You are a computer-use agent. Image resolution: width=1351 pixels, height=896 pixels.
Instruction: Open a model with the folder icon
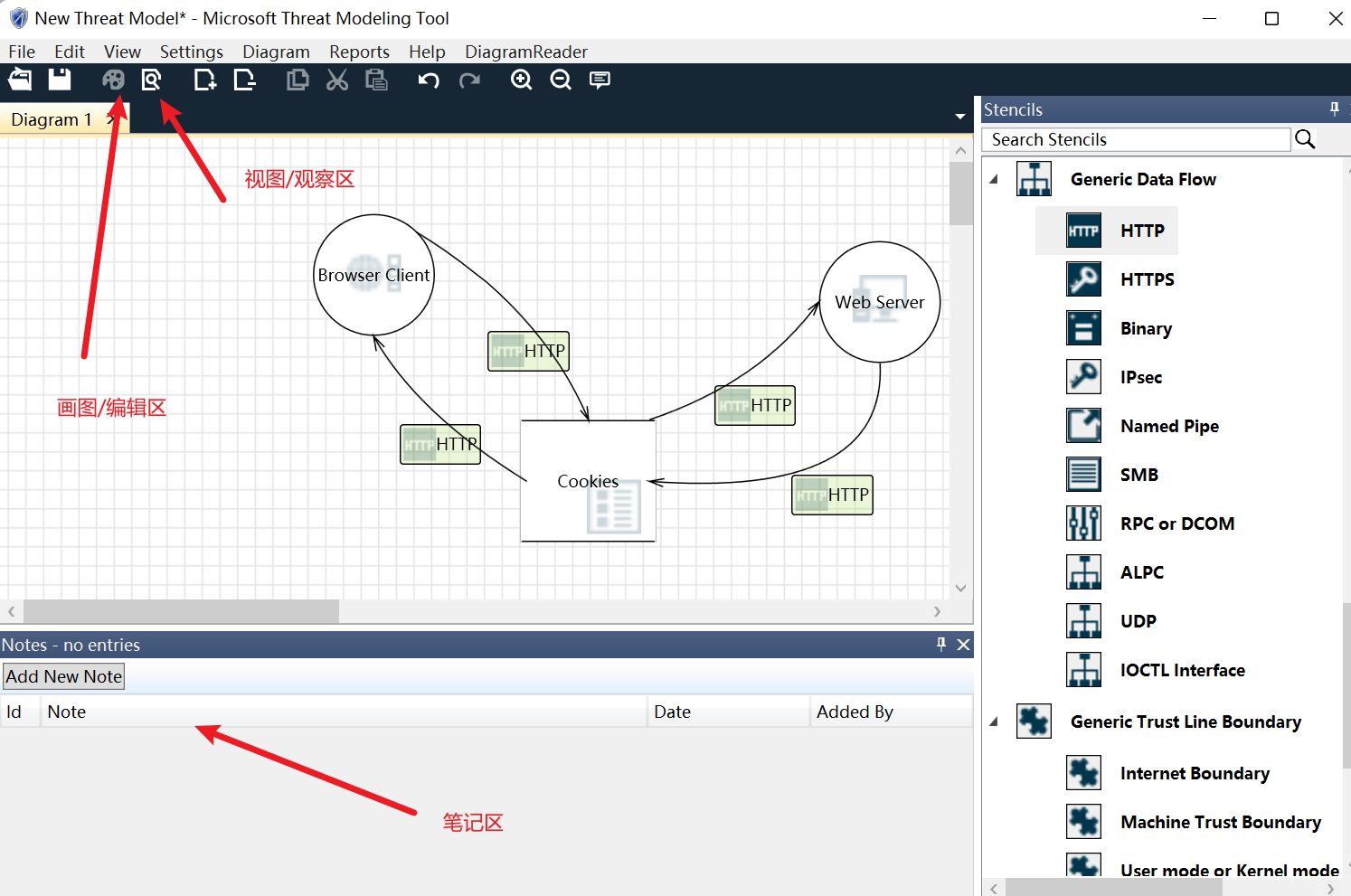click(20, 80)
